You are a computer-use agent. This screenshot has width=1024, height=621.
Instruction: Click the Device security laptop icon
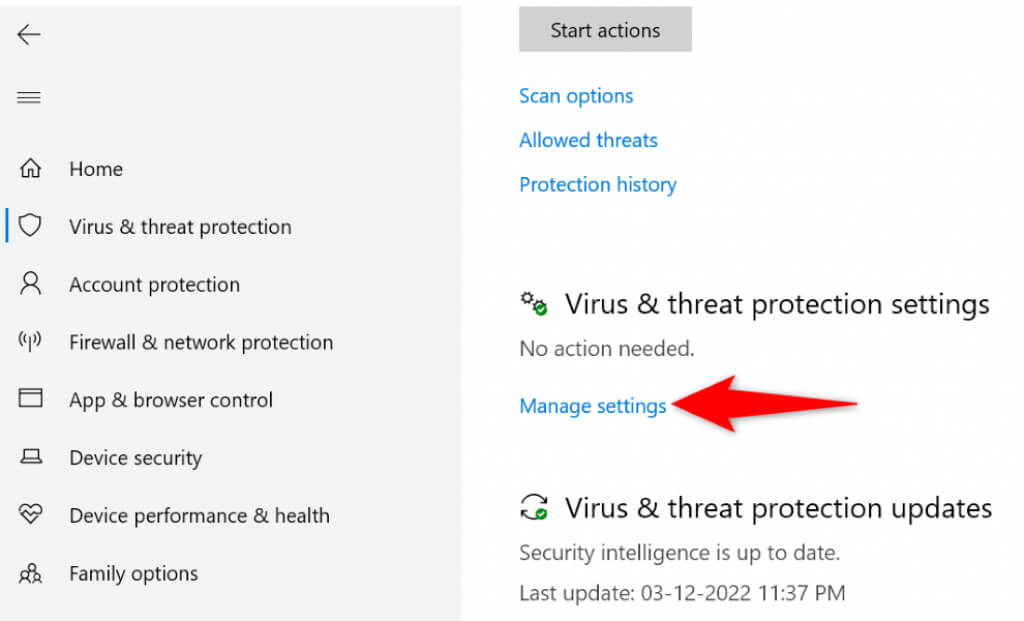click(31, 458)
